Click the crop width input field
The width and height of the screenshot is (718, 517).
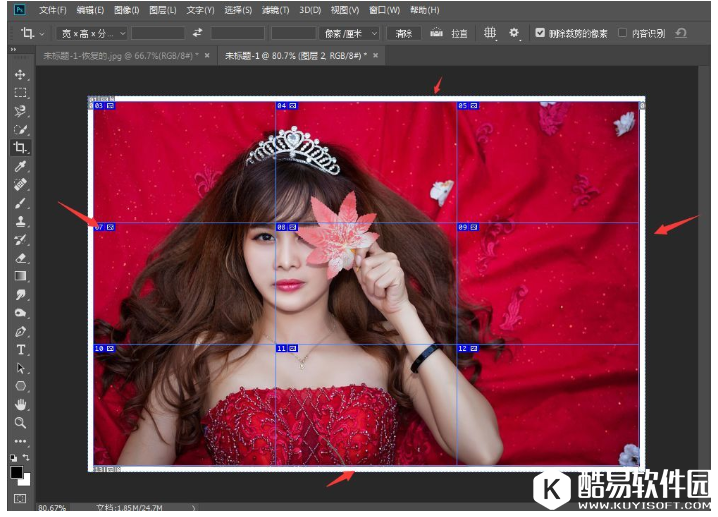tap(158, 33)
